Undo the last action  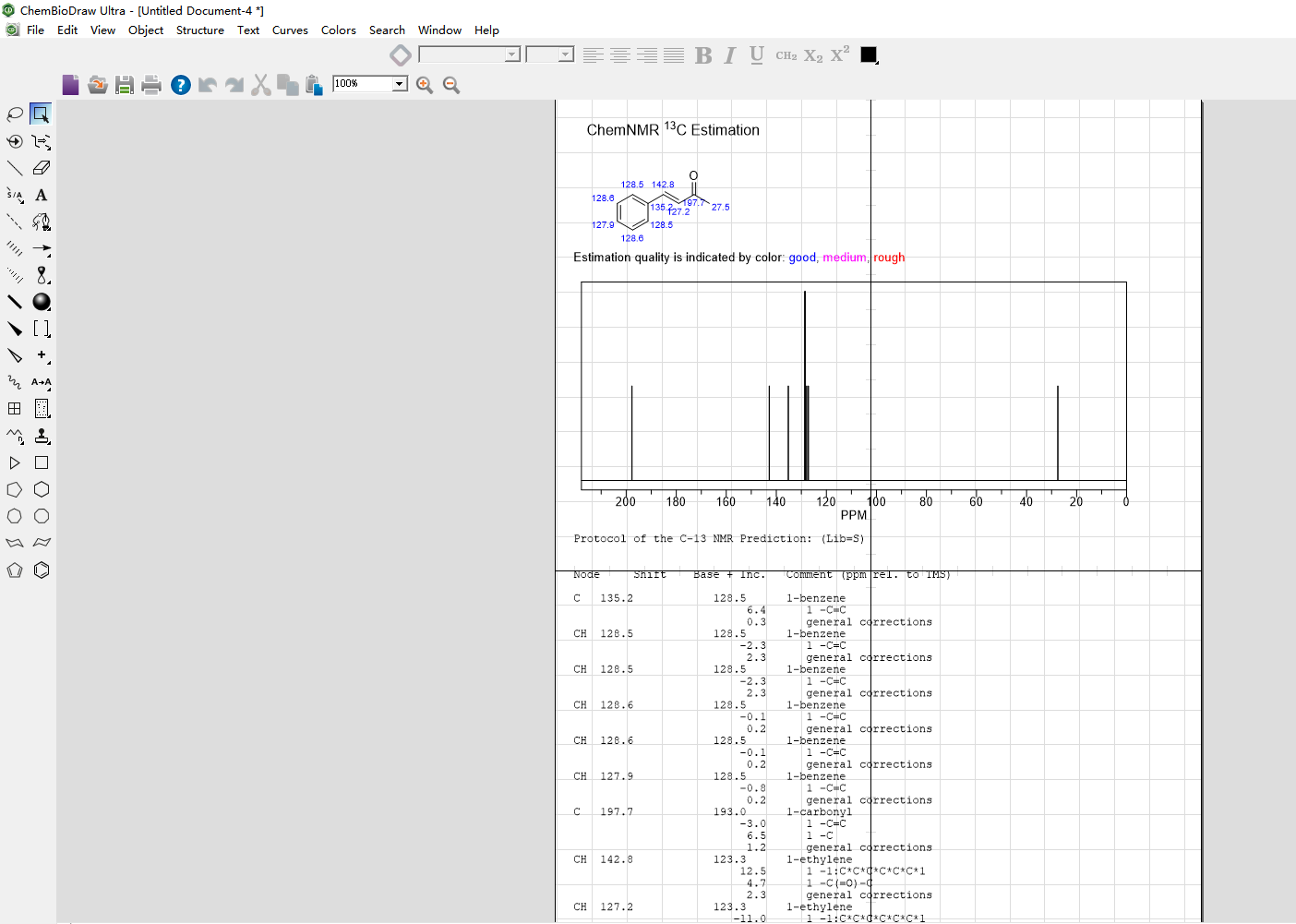coord(208,85)
